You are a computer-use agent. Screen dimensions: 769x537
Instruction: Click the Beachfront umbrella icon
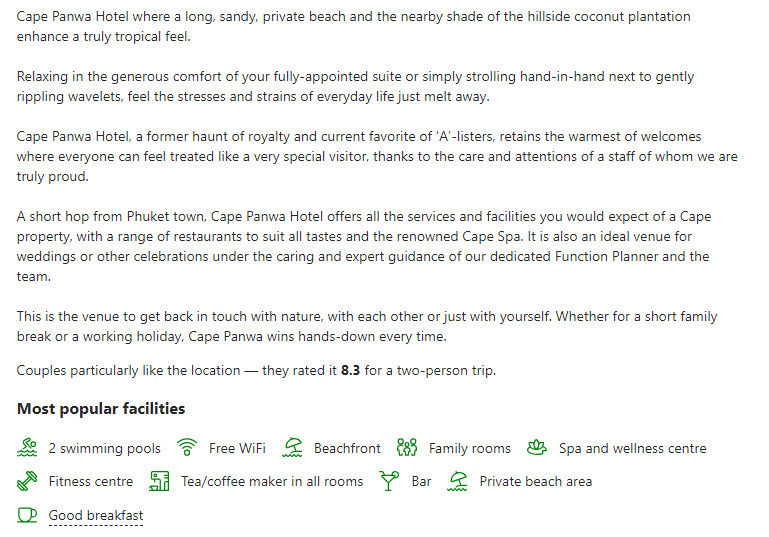[292, 447]
